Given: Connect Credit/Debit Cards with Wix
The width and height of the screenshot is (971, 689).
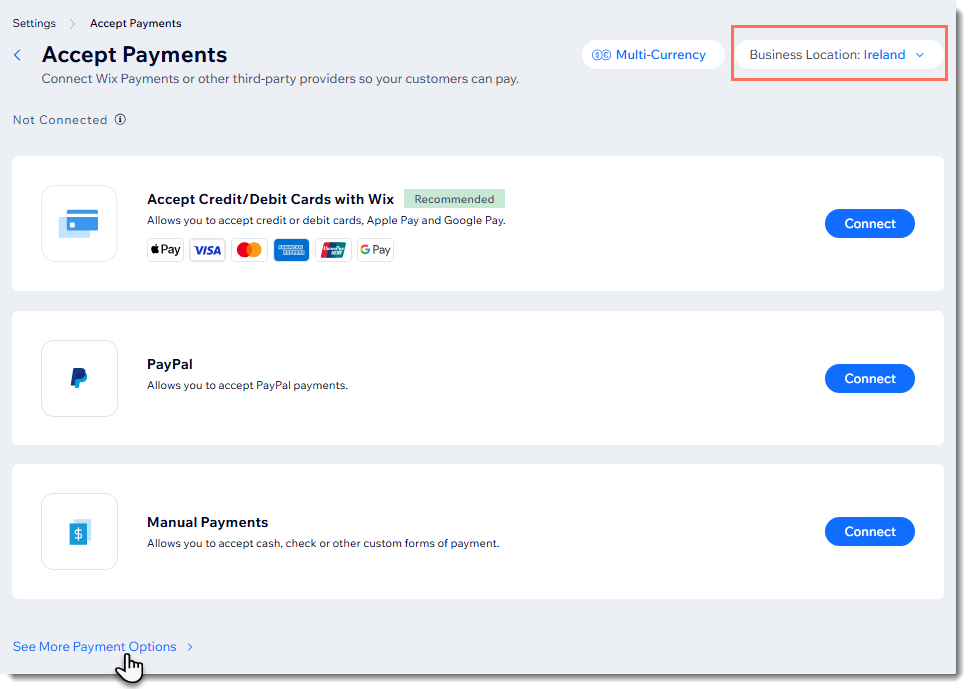Looking at the screenshot, I should click(x=869, y=223).
